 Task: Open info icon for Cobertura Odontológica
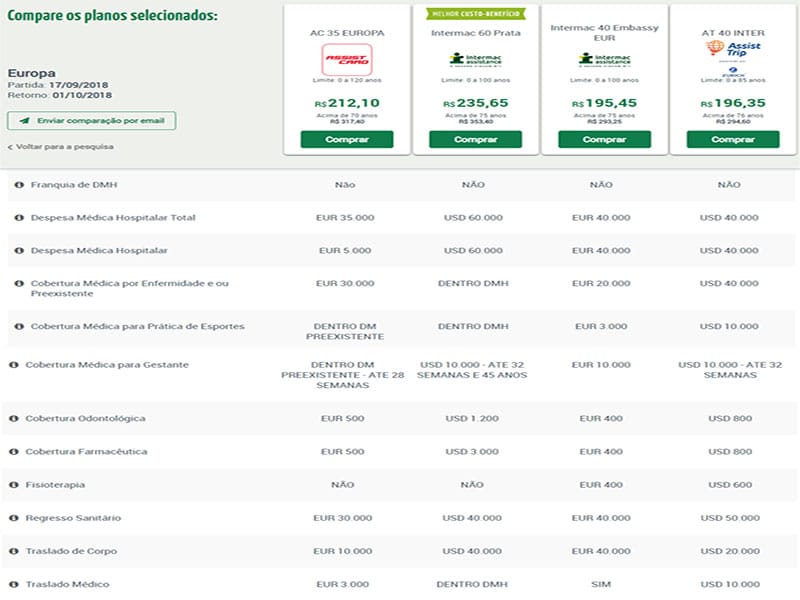(14, 418)
